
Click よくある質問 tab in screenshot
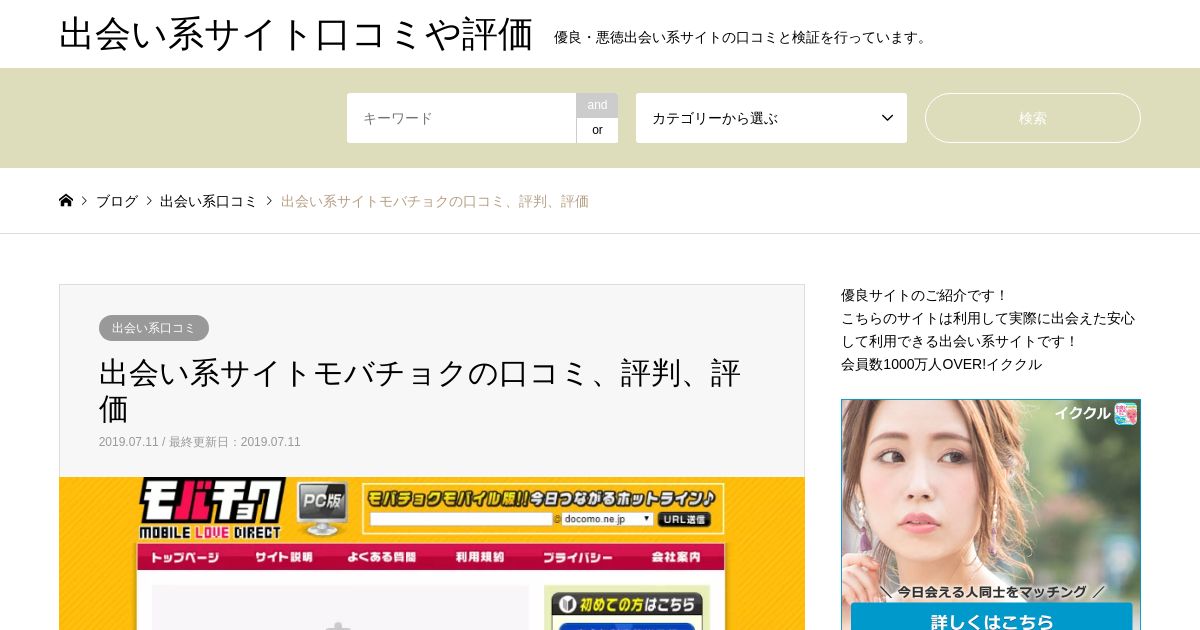(381, 557)
